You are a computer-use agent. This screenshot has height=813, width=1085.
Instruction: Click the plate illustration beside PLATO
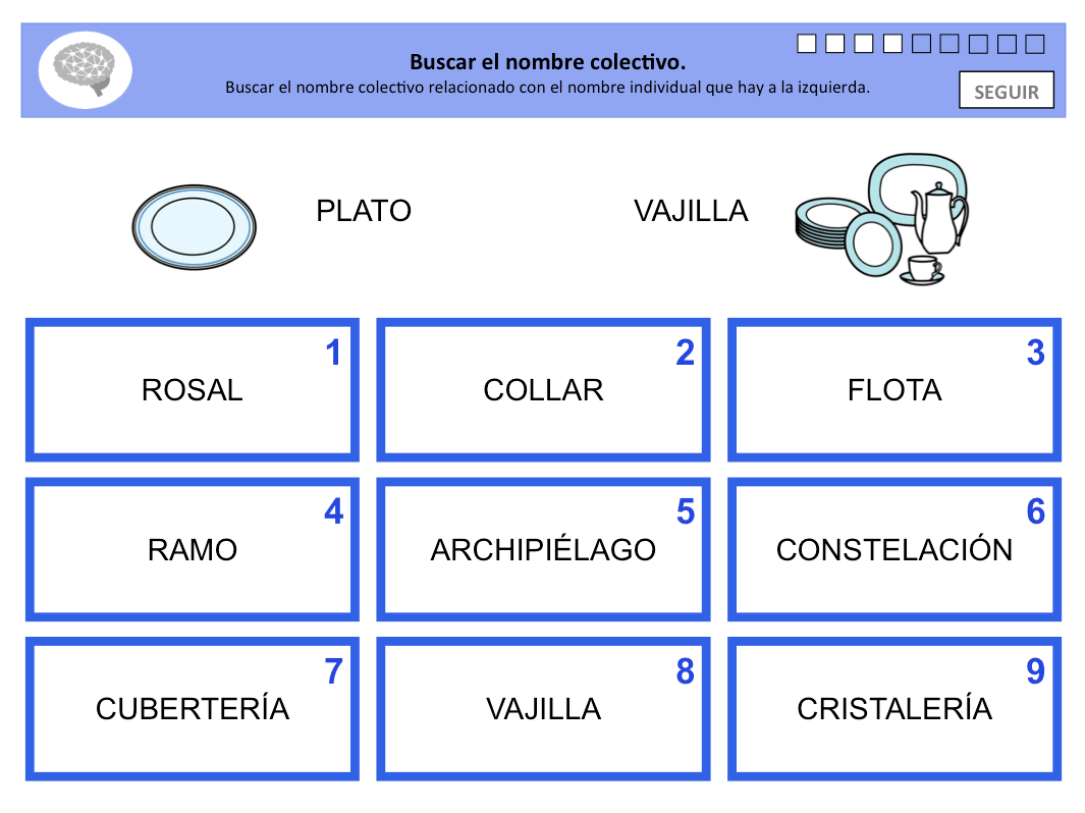click(194, 223)
